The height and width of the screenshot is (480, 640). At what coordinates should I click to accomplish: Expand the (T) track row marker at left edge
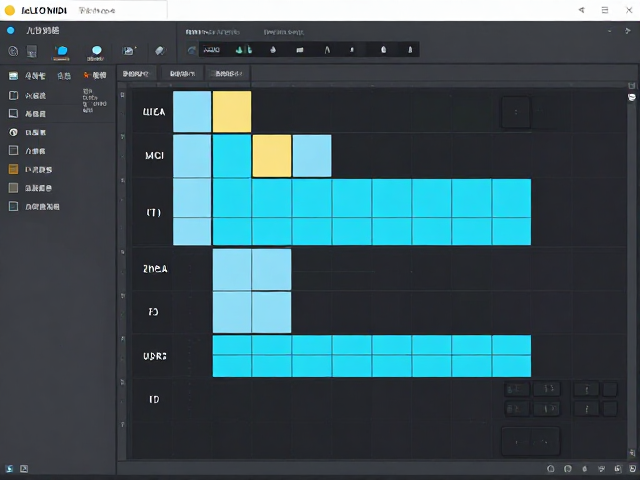pos(122,180)
